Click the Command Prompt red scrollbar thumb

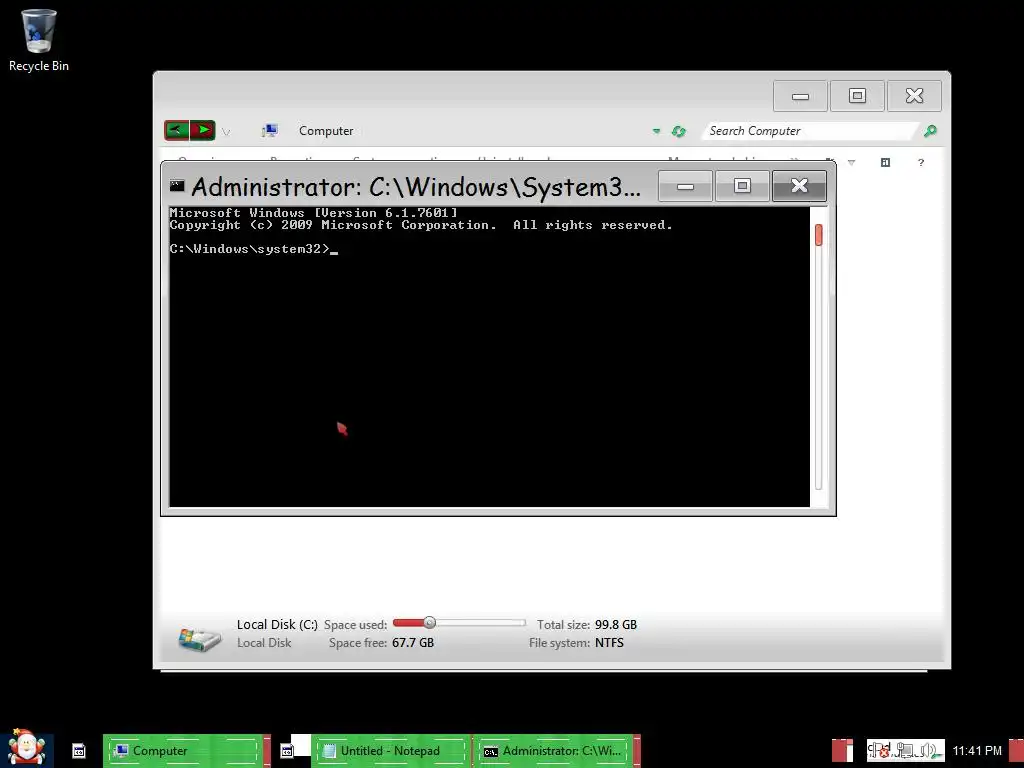pyautogui.click(x=818, y=235)
